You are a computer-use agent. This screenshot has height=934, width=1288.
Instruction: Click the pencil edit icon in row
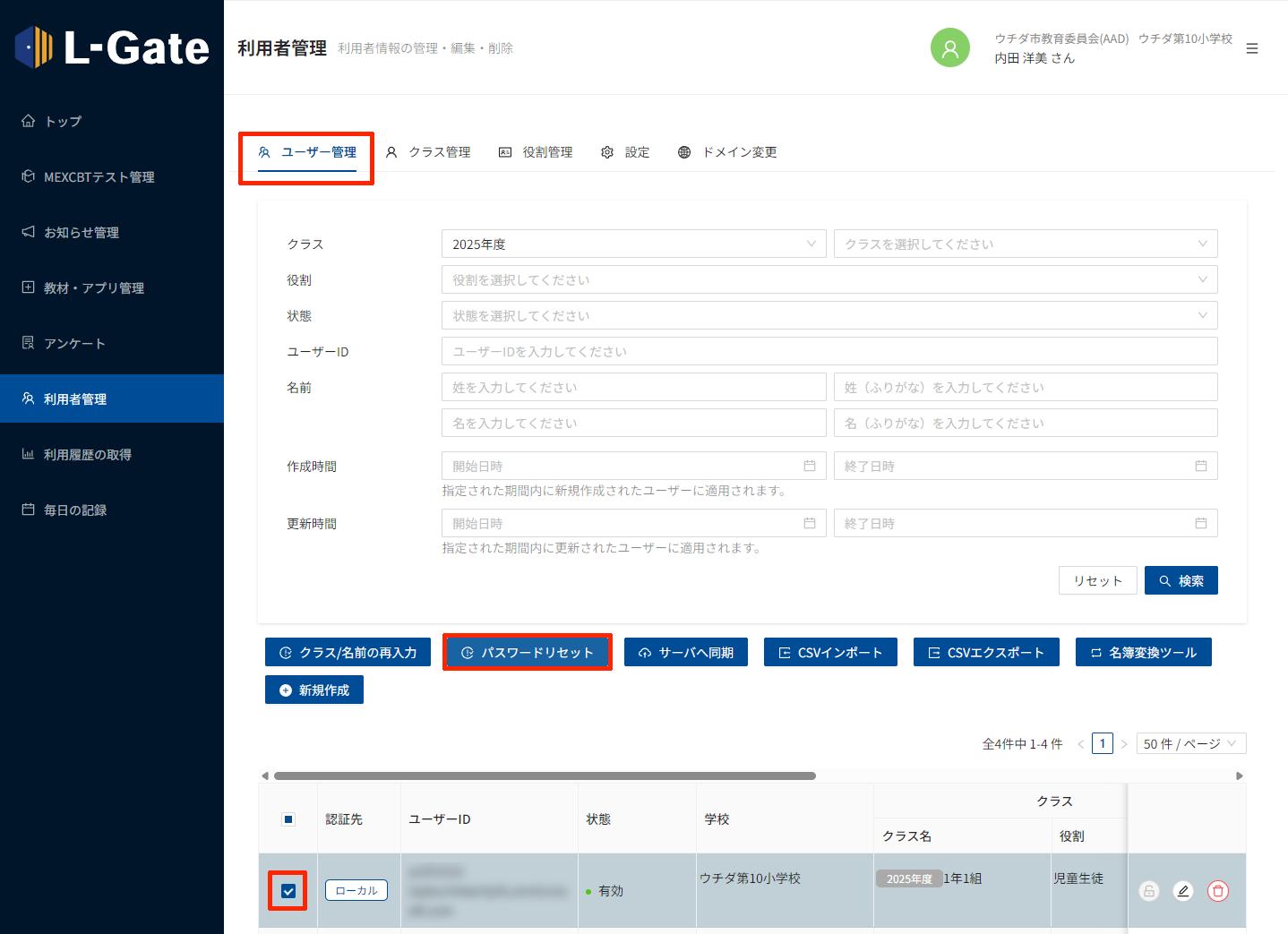point(1183,891)
